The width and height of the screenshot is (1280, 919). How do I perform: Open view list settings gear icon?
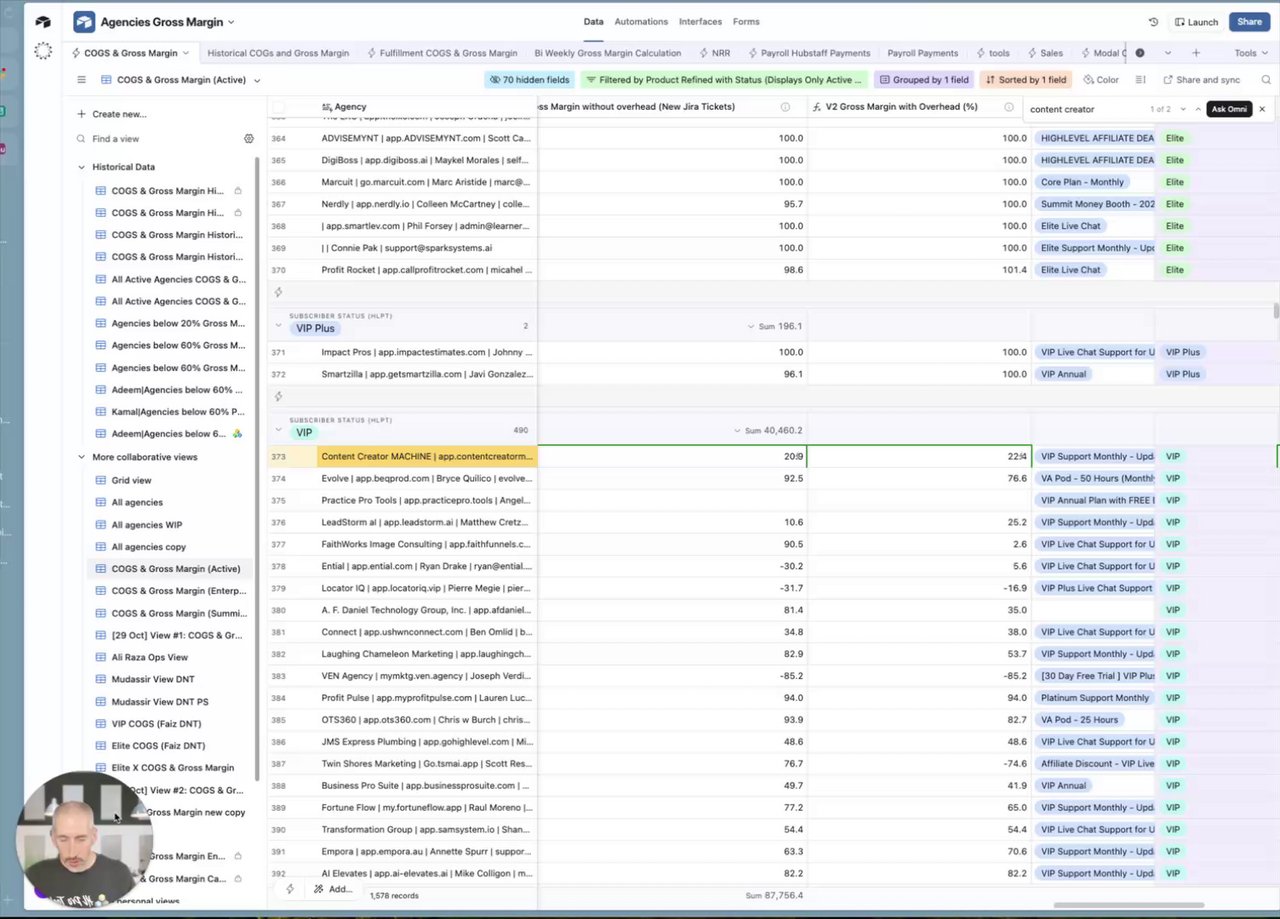click(x=249, y=139)
